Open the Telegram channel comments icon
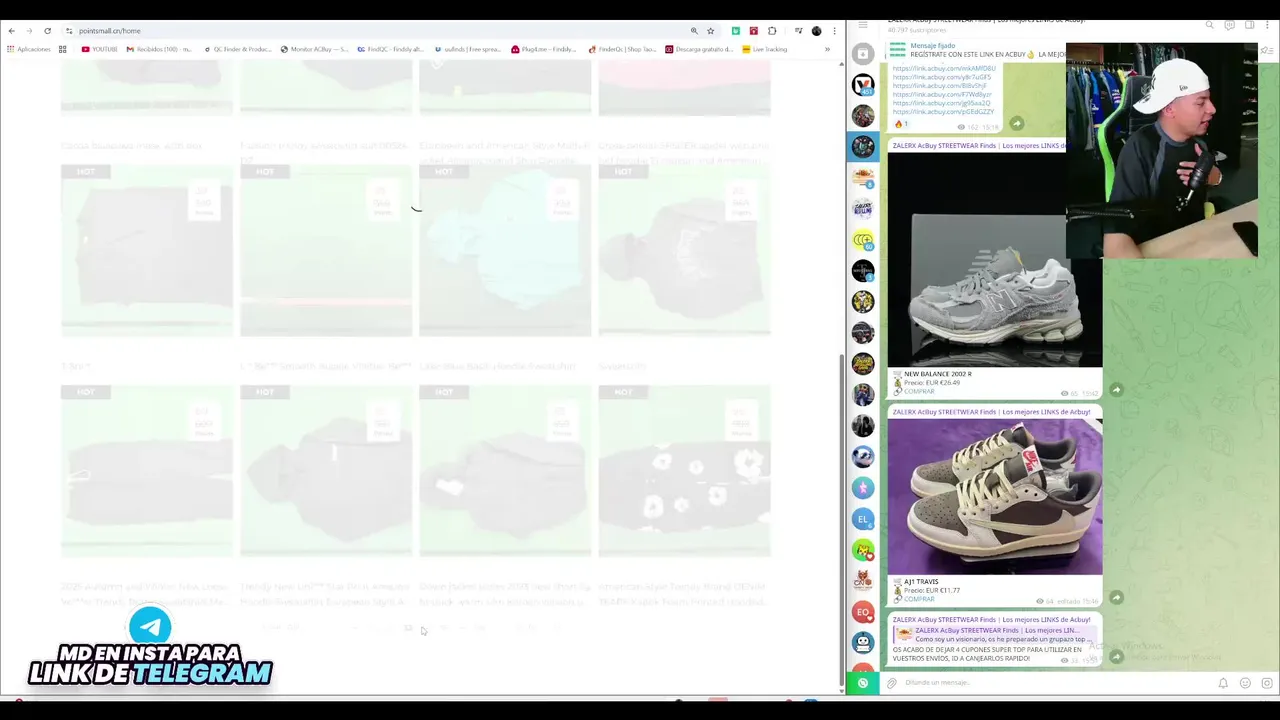 point(1230,24)
